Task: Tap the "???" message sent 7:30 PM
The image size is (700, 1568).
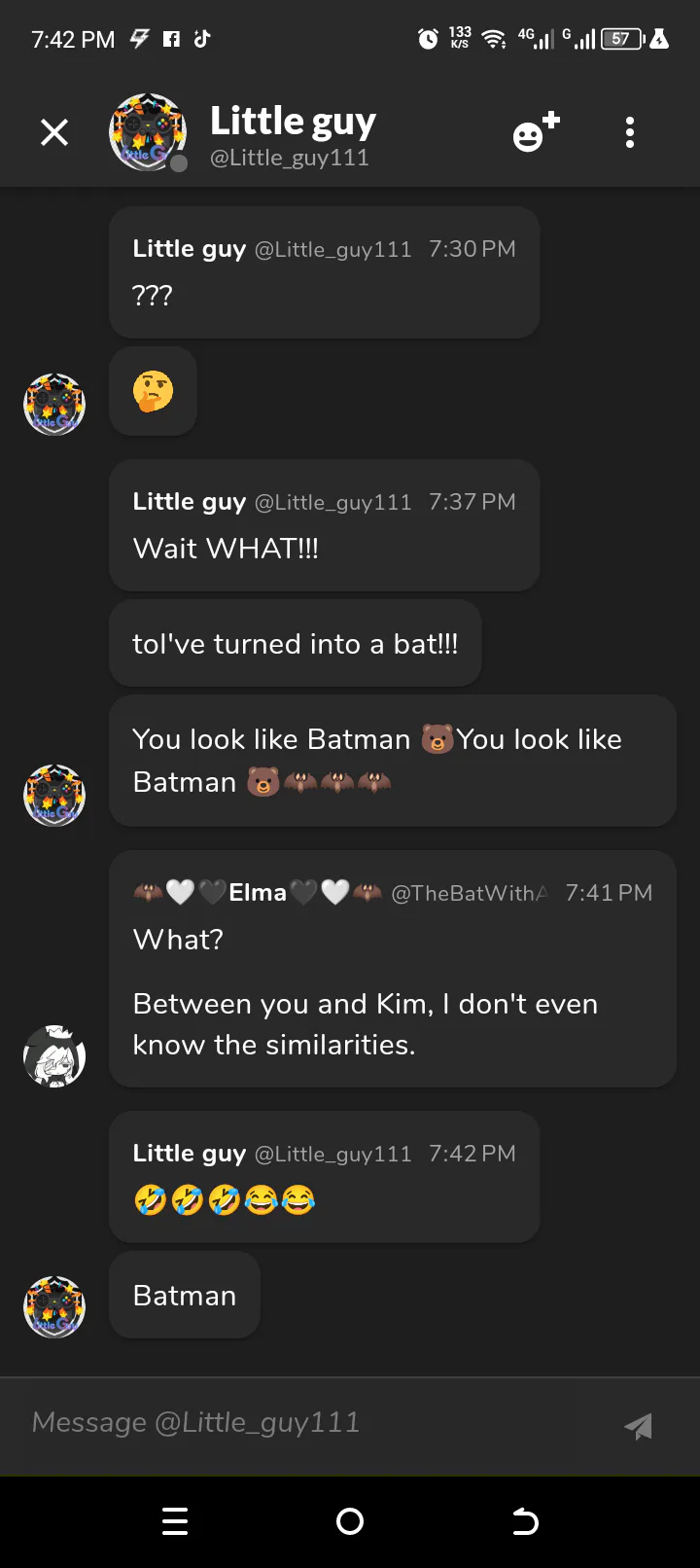Action: 153,296
